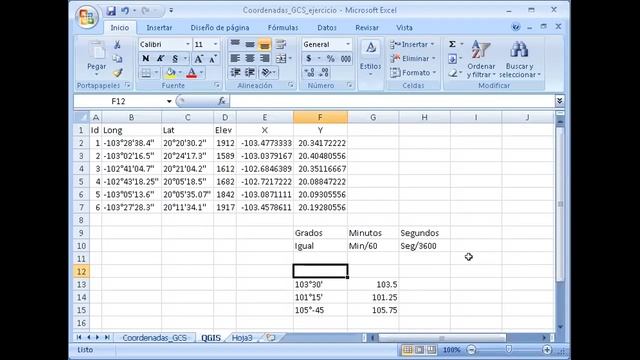Toggle bottom vertical alignment
Viewport: 640px width, 360px height.
pos(264,44)
